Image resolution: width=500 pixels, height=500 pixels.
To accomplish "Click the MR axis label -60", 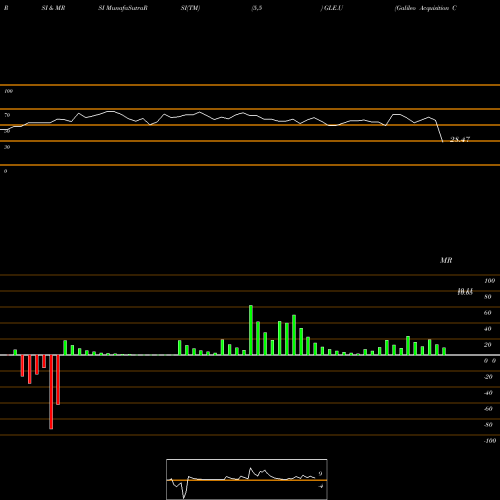I will coord(488,409).
